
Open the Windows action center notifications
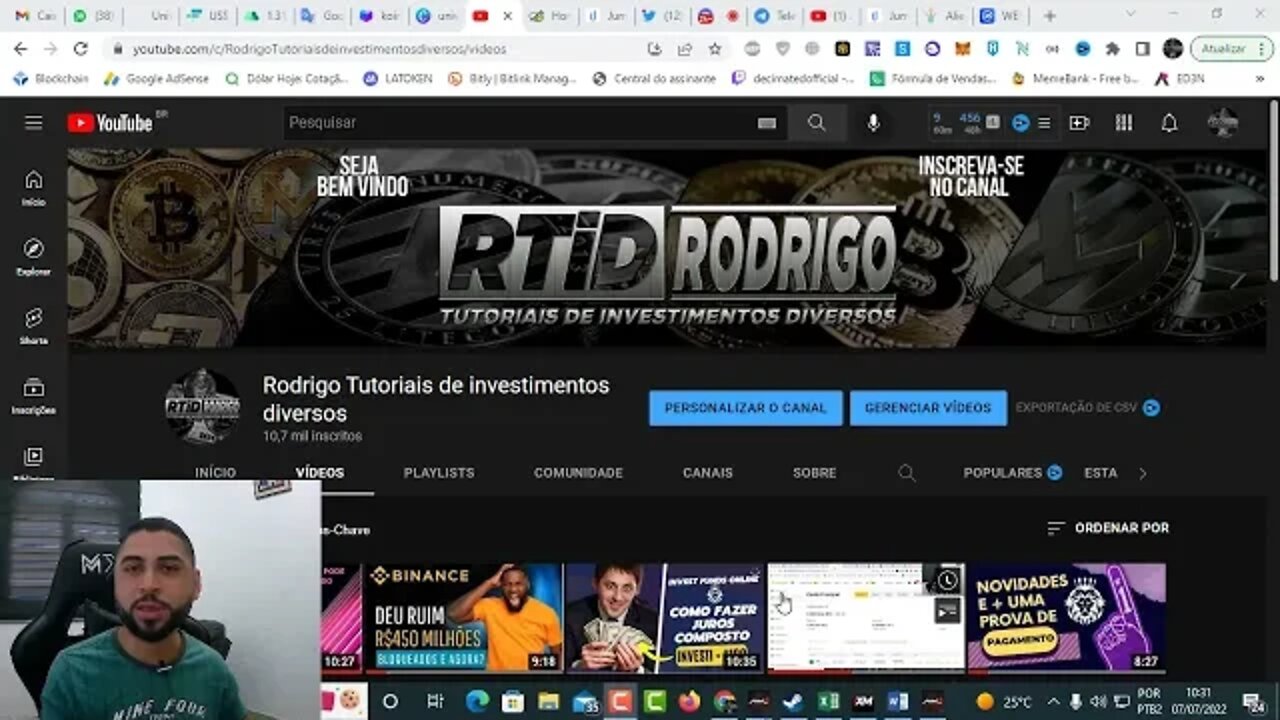tap(1253, 701)
